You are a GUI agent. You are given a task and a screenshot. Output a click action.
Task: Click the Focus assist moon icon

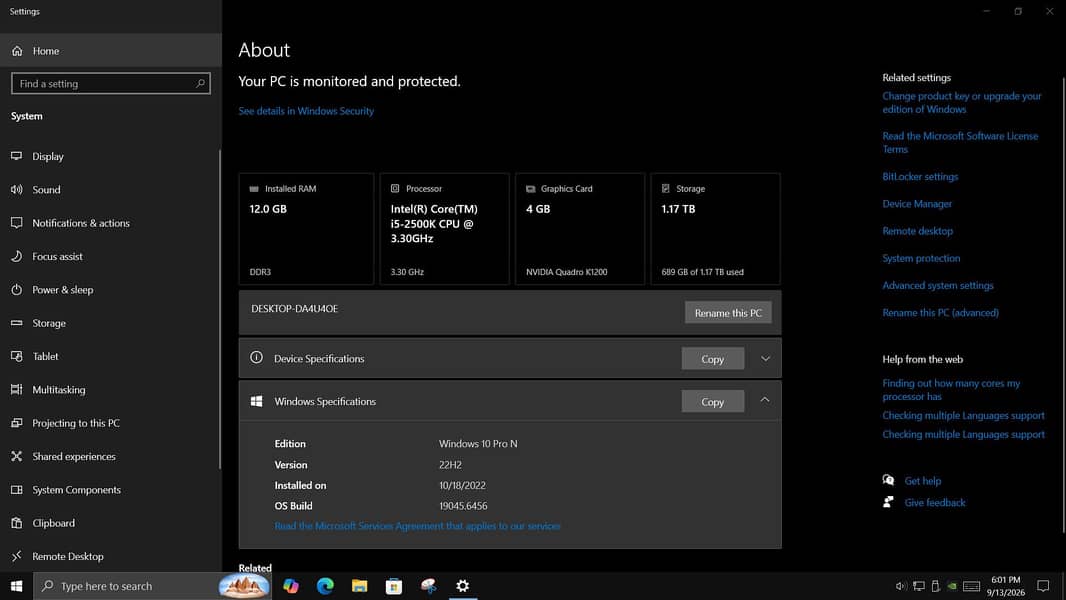click(x=16, y=256)
